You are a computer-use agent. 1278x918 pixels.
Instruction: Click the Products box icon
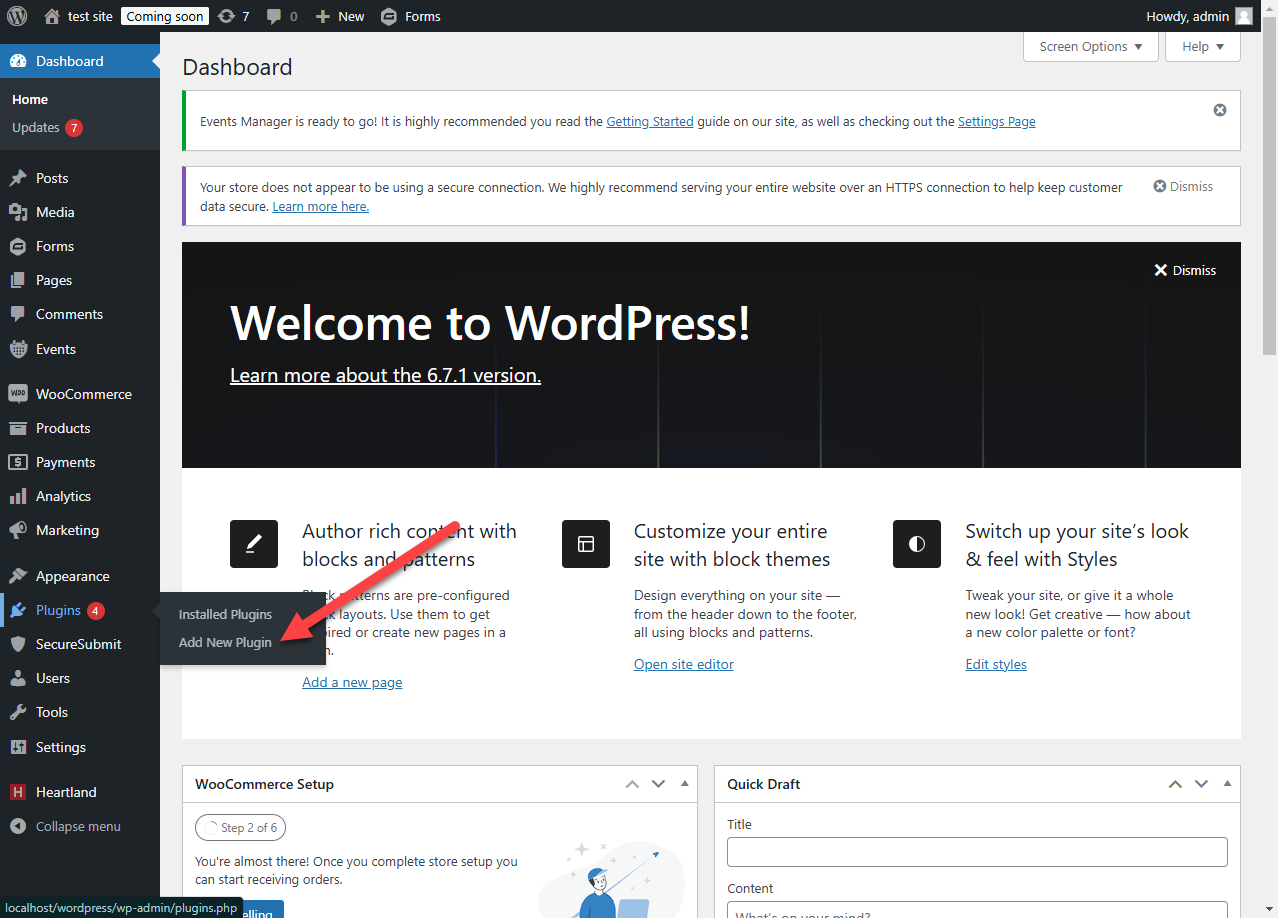18,428
